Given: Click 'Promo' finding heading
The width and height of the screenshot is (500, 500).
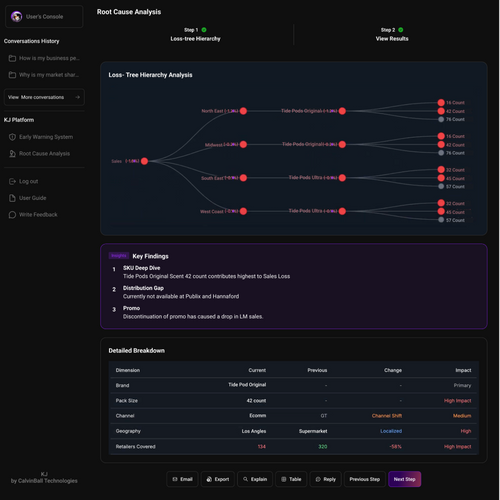Looking at the screenshot, I should (131, 308).
